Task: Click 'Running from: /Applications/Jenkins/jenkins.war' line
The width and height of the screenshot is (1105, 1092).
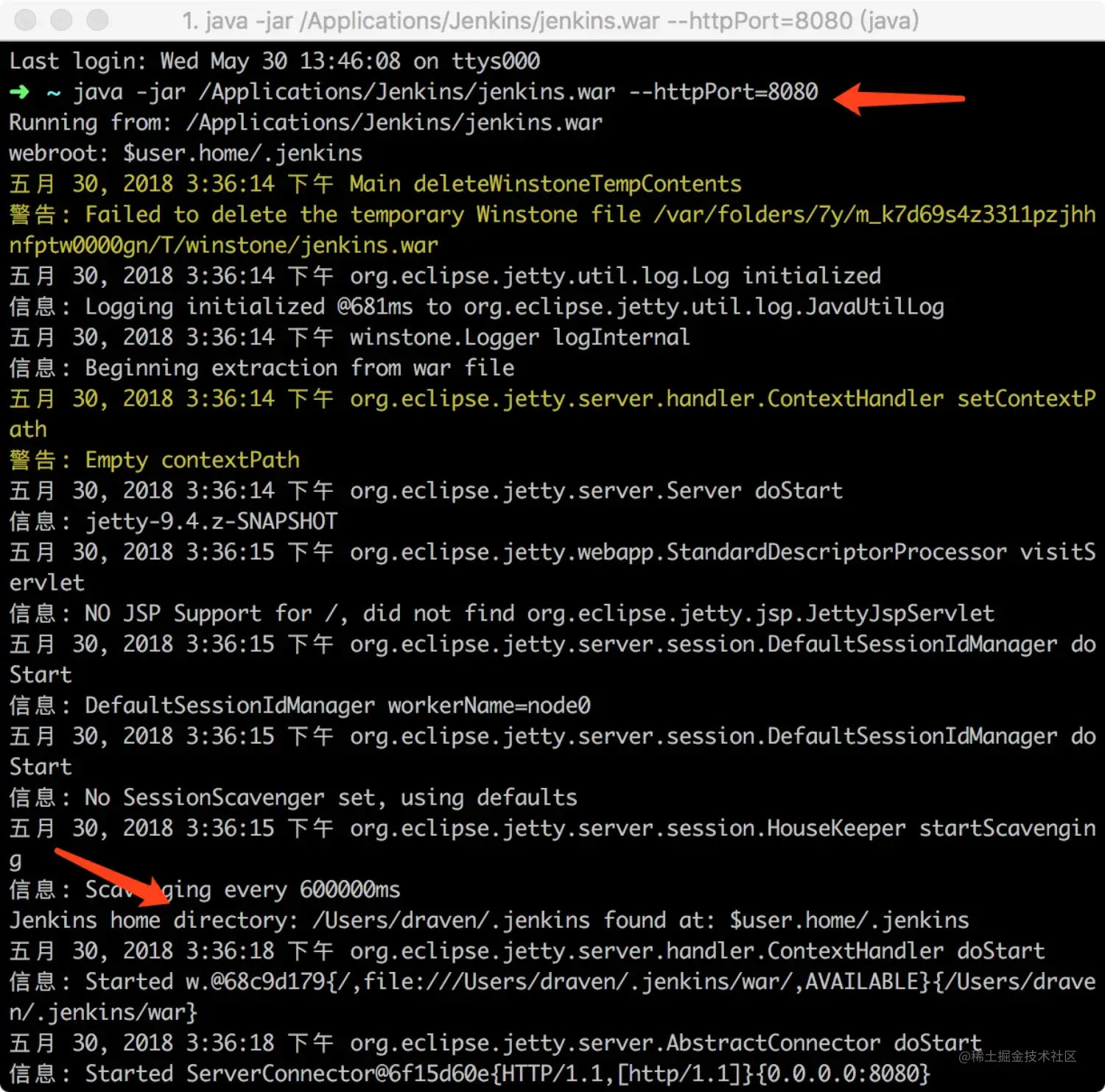Action: (x=306, y=123)
